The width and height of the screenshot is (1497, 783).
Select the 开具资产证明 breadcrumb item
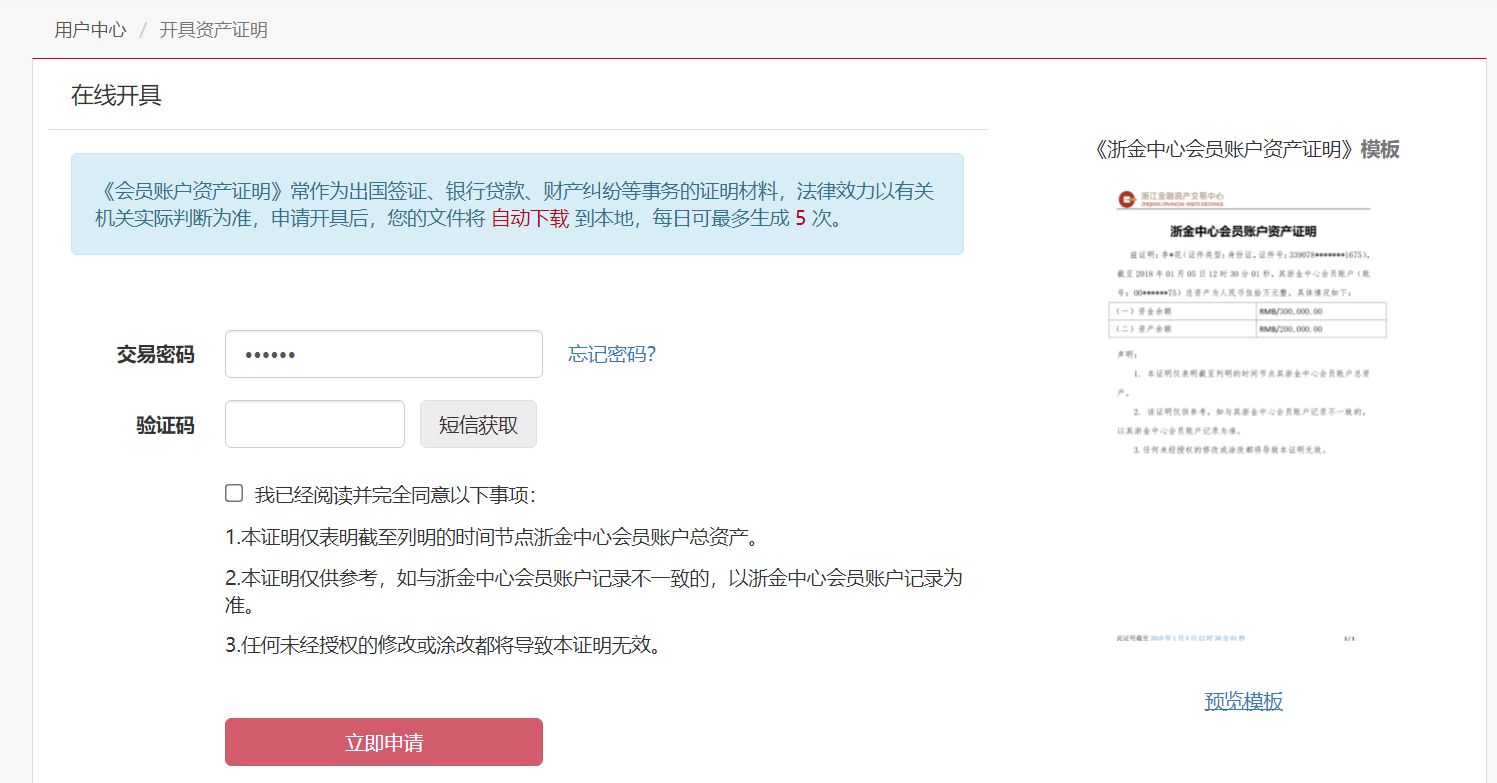click(x=213, y=30)
